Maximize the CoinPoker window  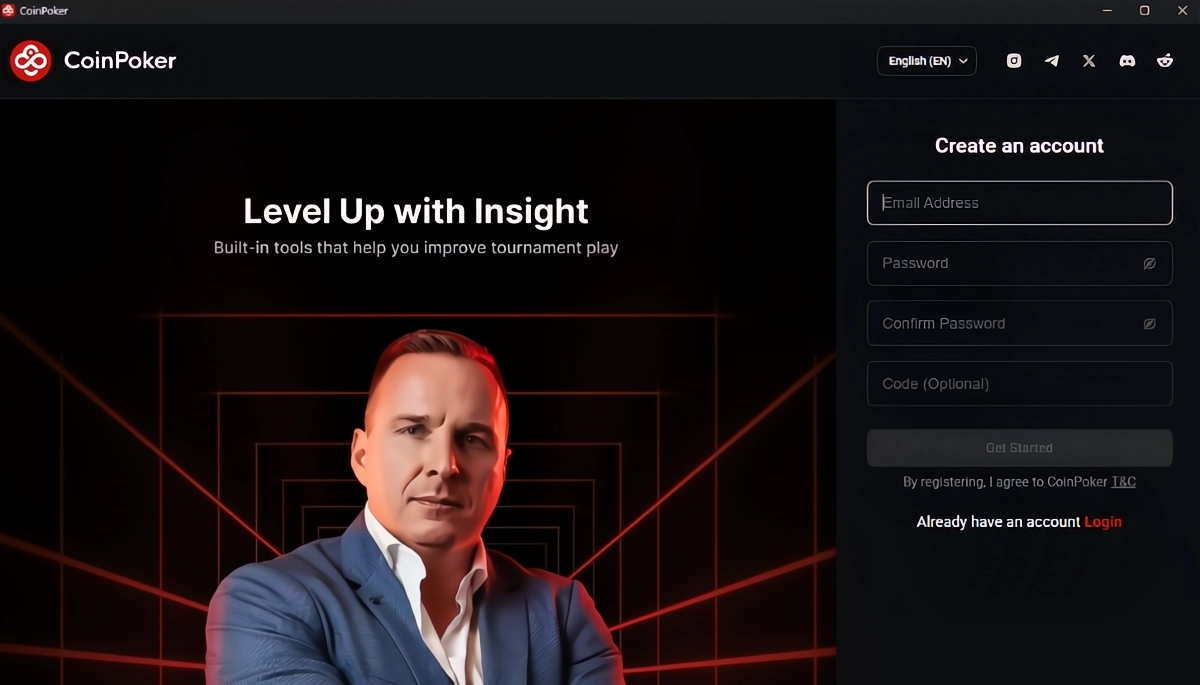pos(1144,10)
